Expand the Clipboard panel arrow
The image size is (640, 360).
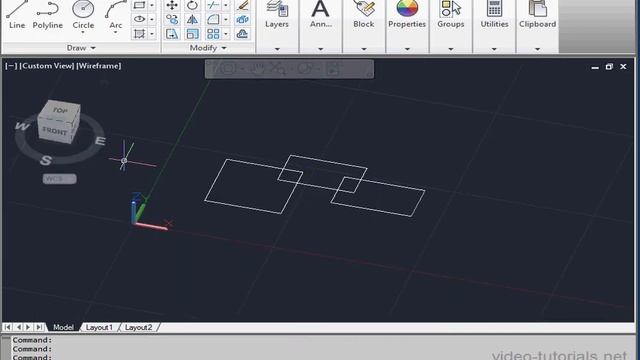pyautogui.click(x=538, y=49)
